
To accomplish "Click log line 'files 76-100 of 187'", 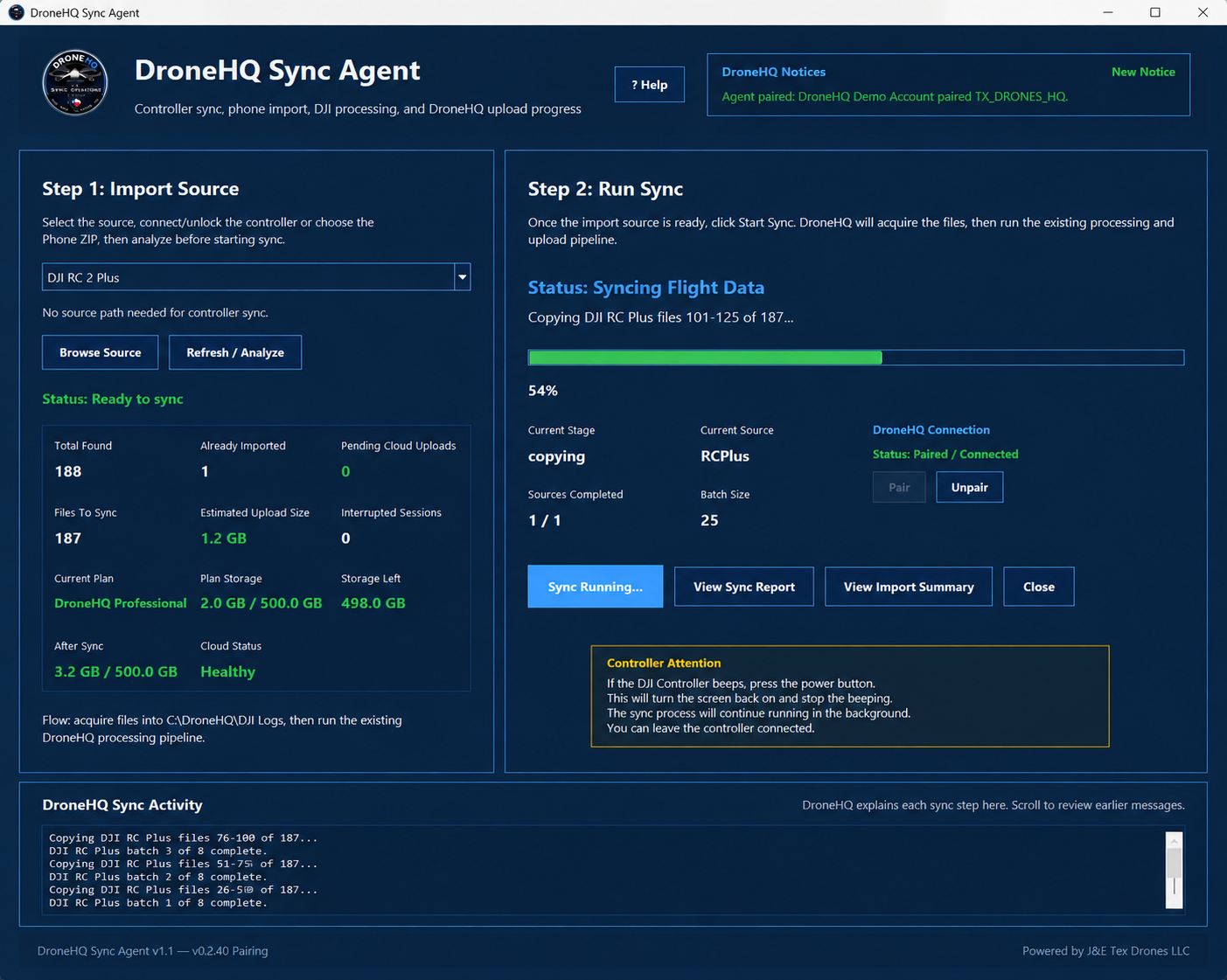I will [184, 838].
